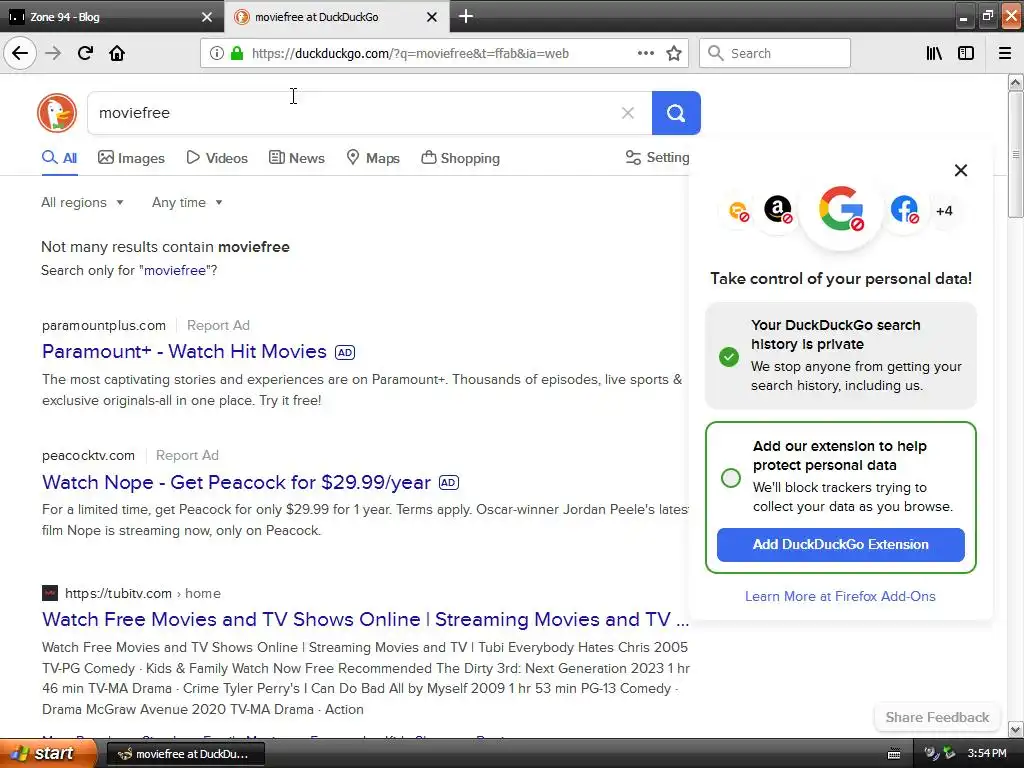Toggle the sidebar view icon
The height and width of the screenshot is (768, 1024).
point(966,53)
